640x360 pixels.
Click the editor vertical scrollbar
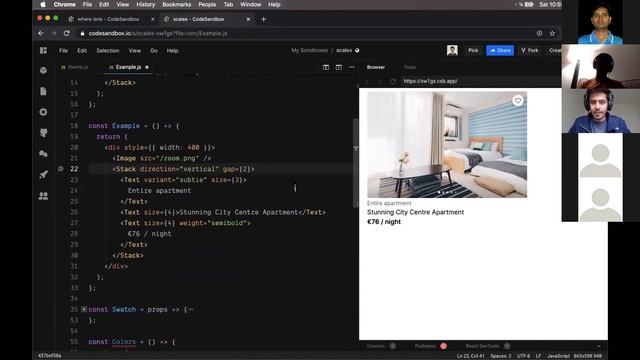[x=356, y=163]
